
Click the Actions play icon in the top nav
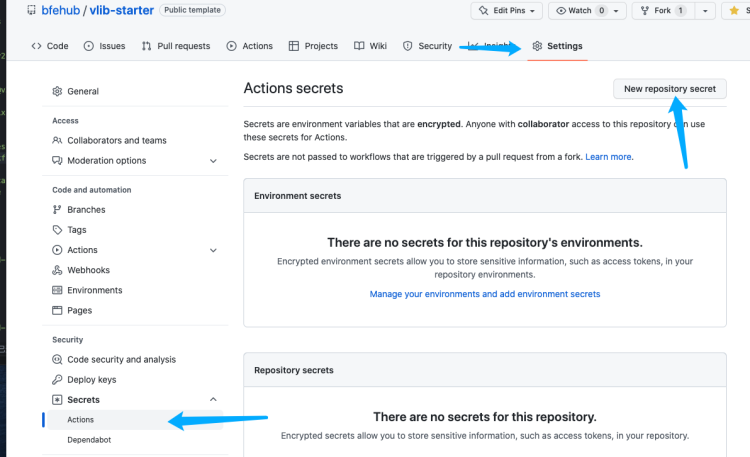tap(232, 46)
